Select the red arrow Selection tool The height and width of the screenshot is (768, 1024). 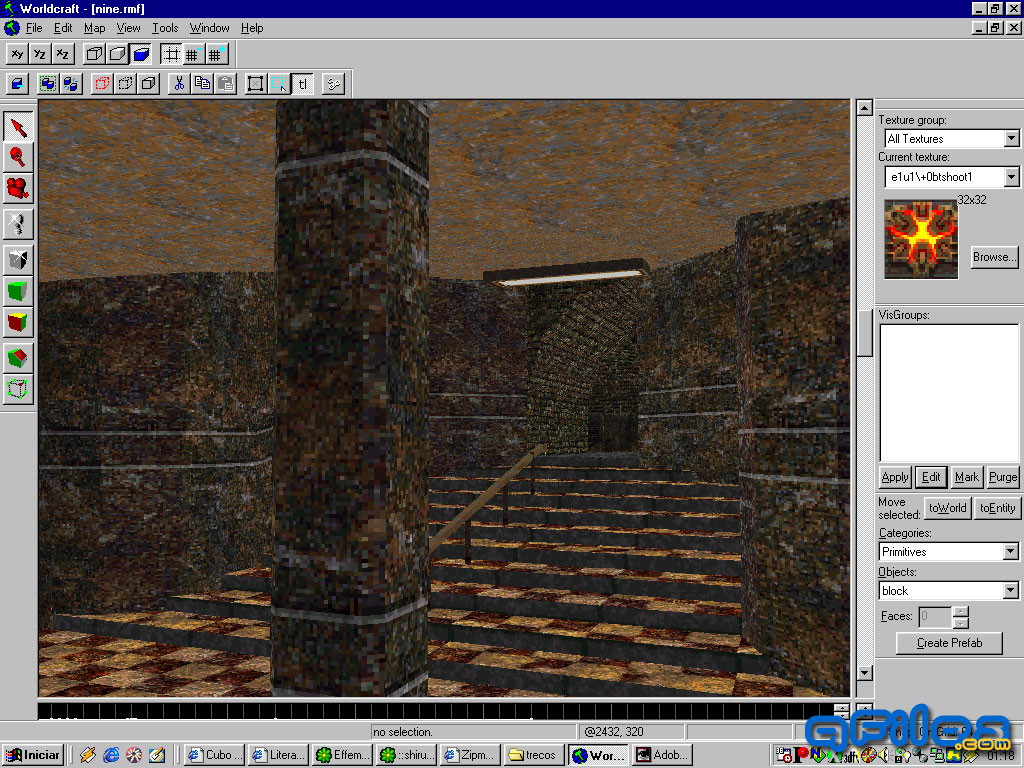pyautogui.click(x=18, y=126)
